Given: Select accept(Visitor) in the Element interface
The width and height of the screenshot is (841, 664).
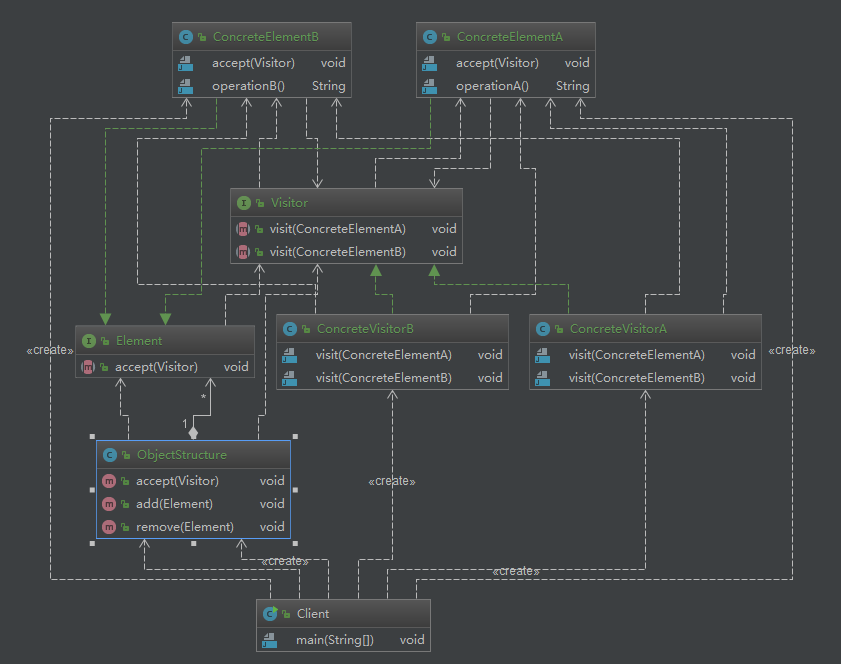Looking at the screenshot, I should tap(156, 367).
